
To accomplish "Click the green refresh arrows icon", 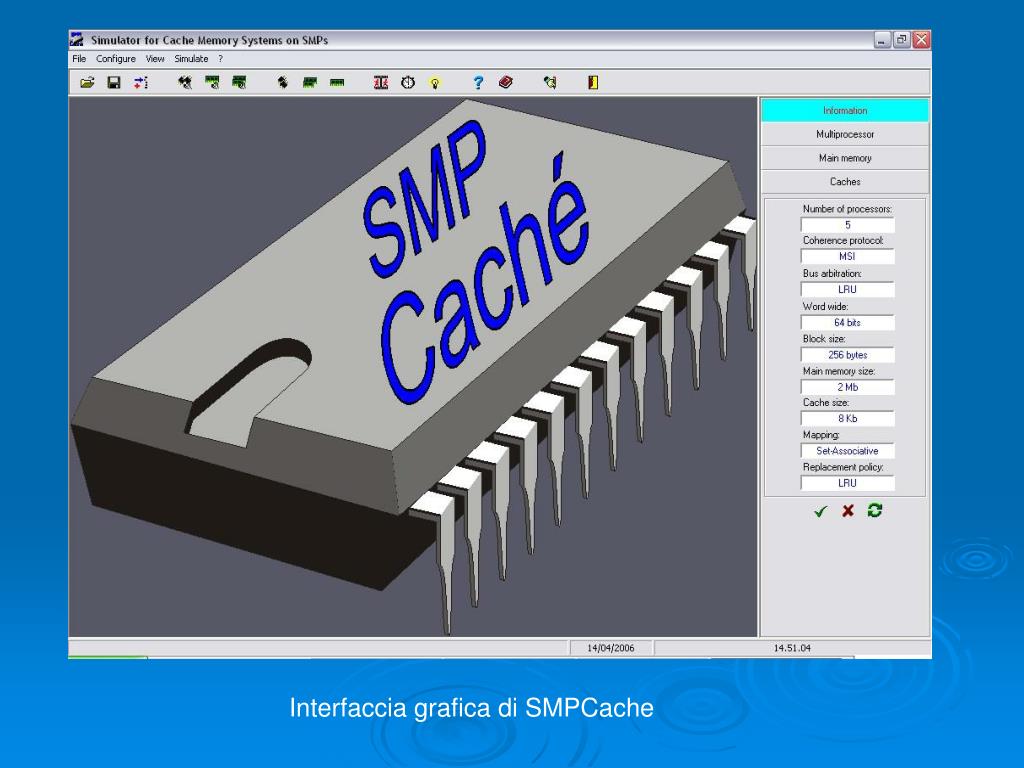I will [875, 510].
